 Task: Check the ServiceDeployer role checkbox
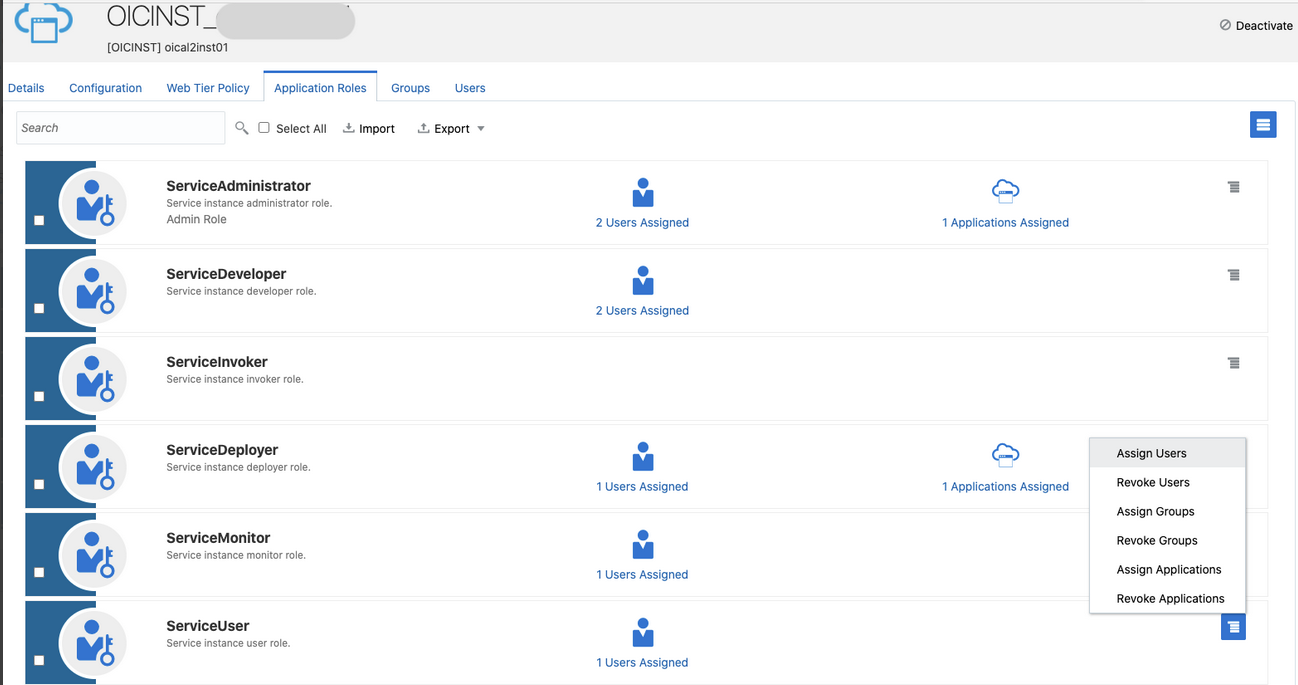(x=39, y=484)
